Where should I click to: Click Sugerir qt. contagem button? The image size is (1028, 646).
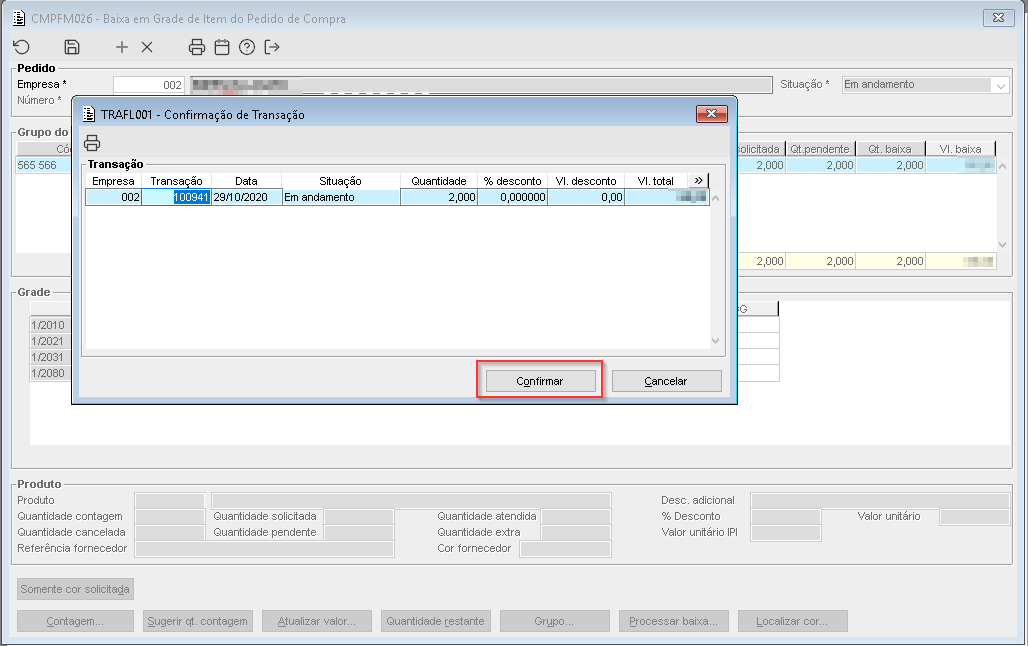197,621
